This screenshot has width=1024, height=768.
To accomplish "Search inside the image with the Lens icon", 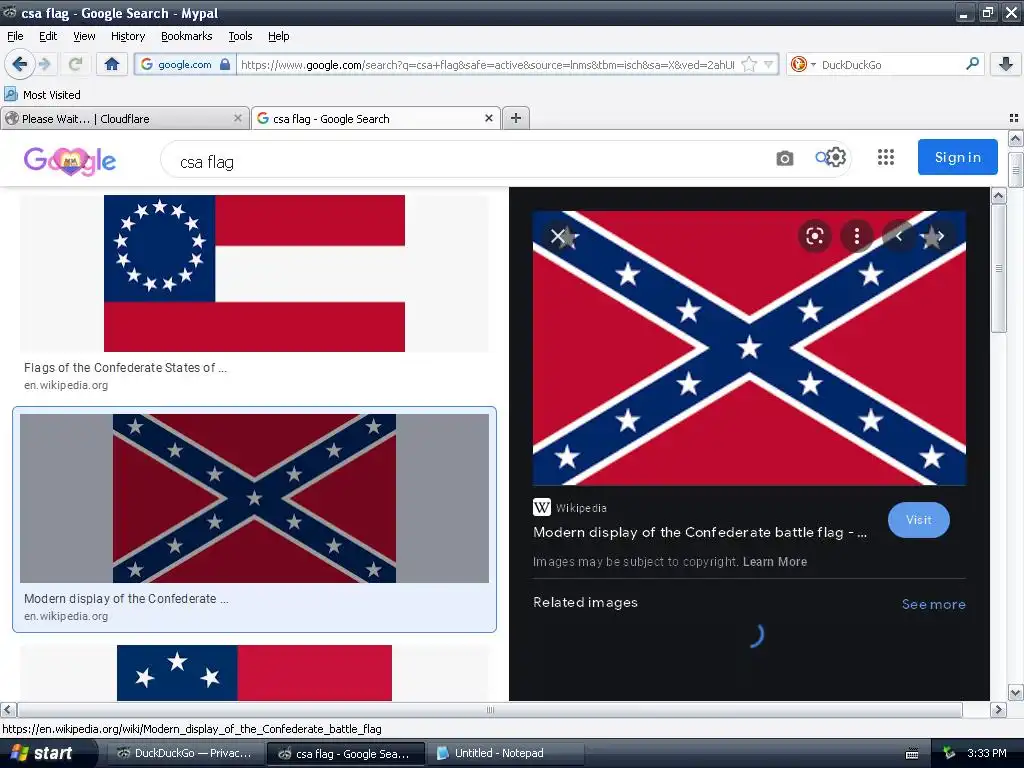I will tap(814, 236).
